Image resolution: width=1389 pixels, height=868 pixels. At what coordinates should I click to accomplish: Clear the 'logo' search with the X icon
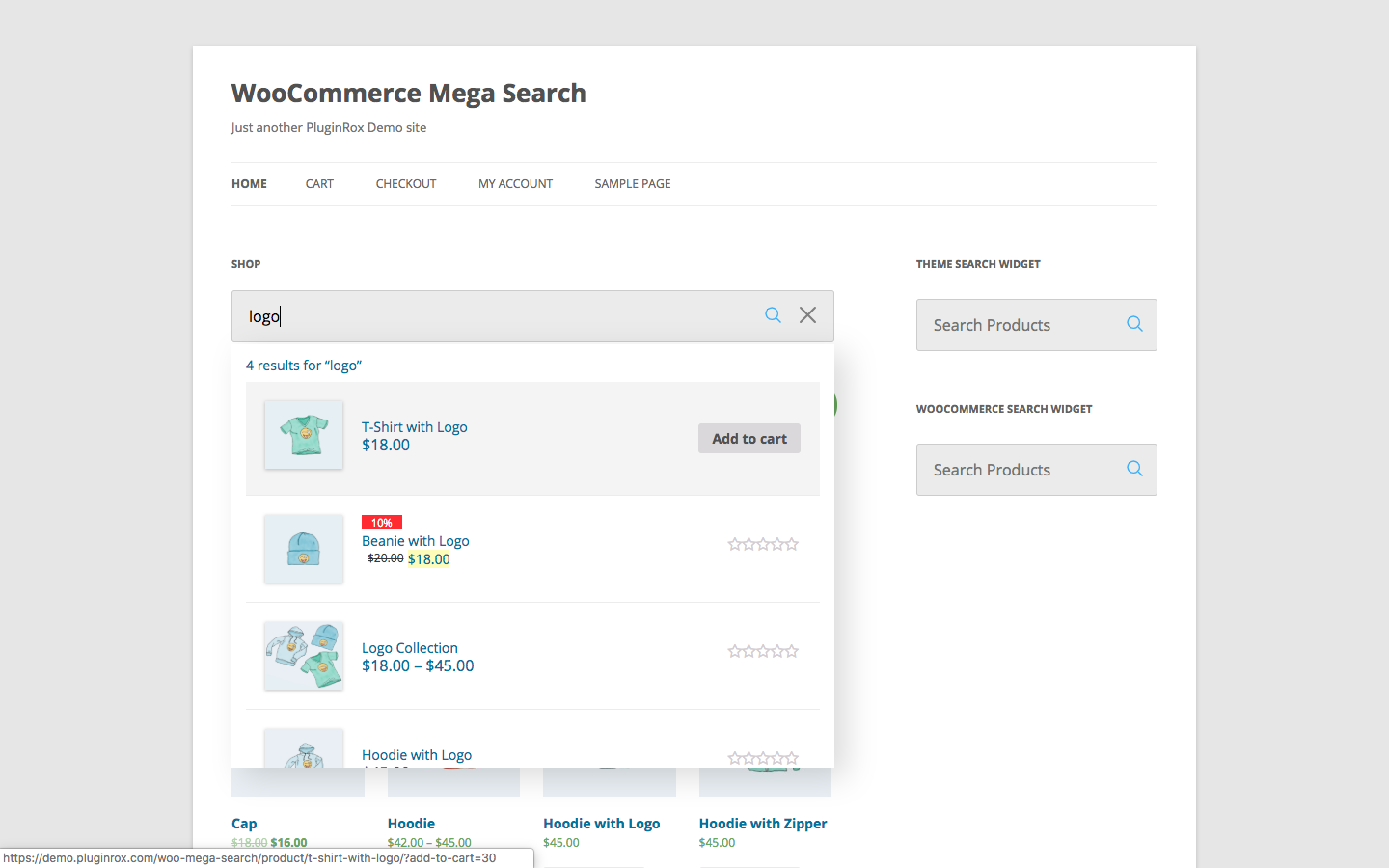coord(808,315)
